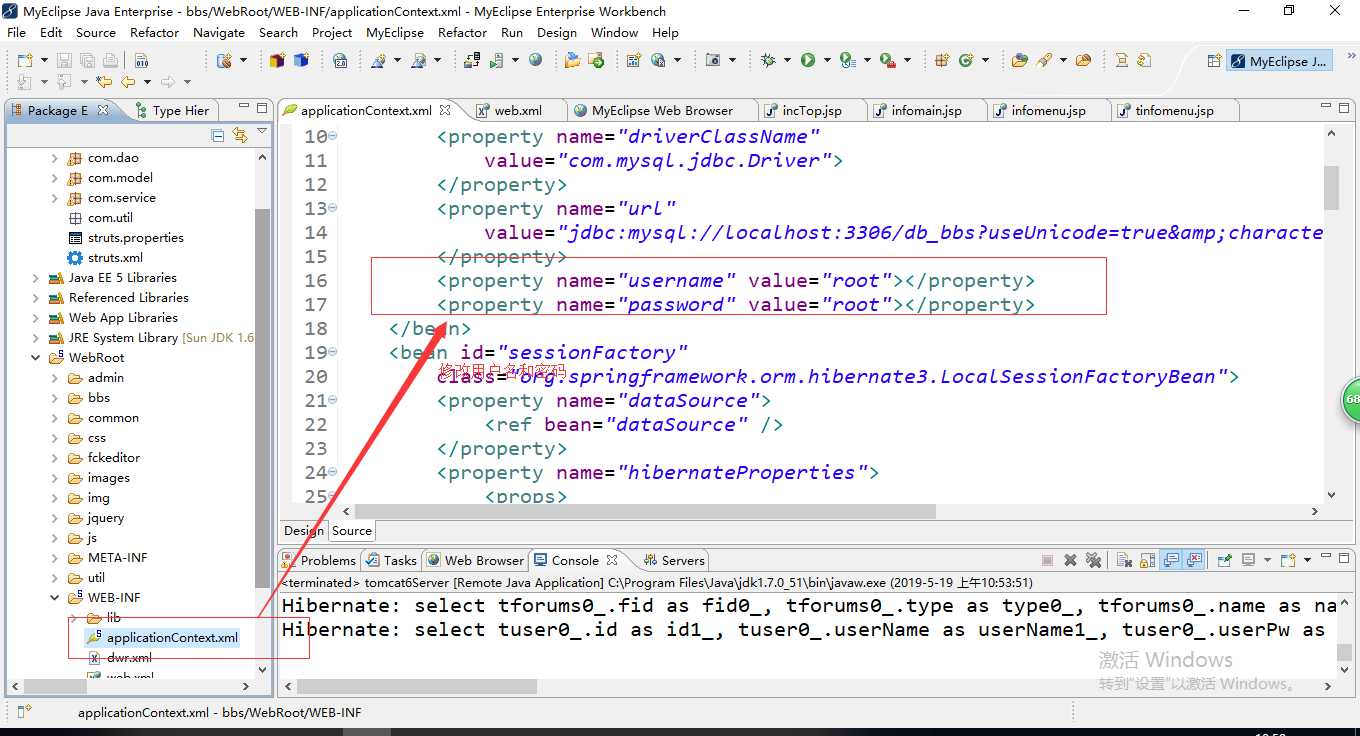Click the Open Type folder icon
This screenshot has height=736, width=1360.
(1019, 60)
